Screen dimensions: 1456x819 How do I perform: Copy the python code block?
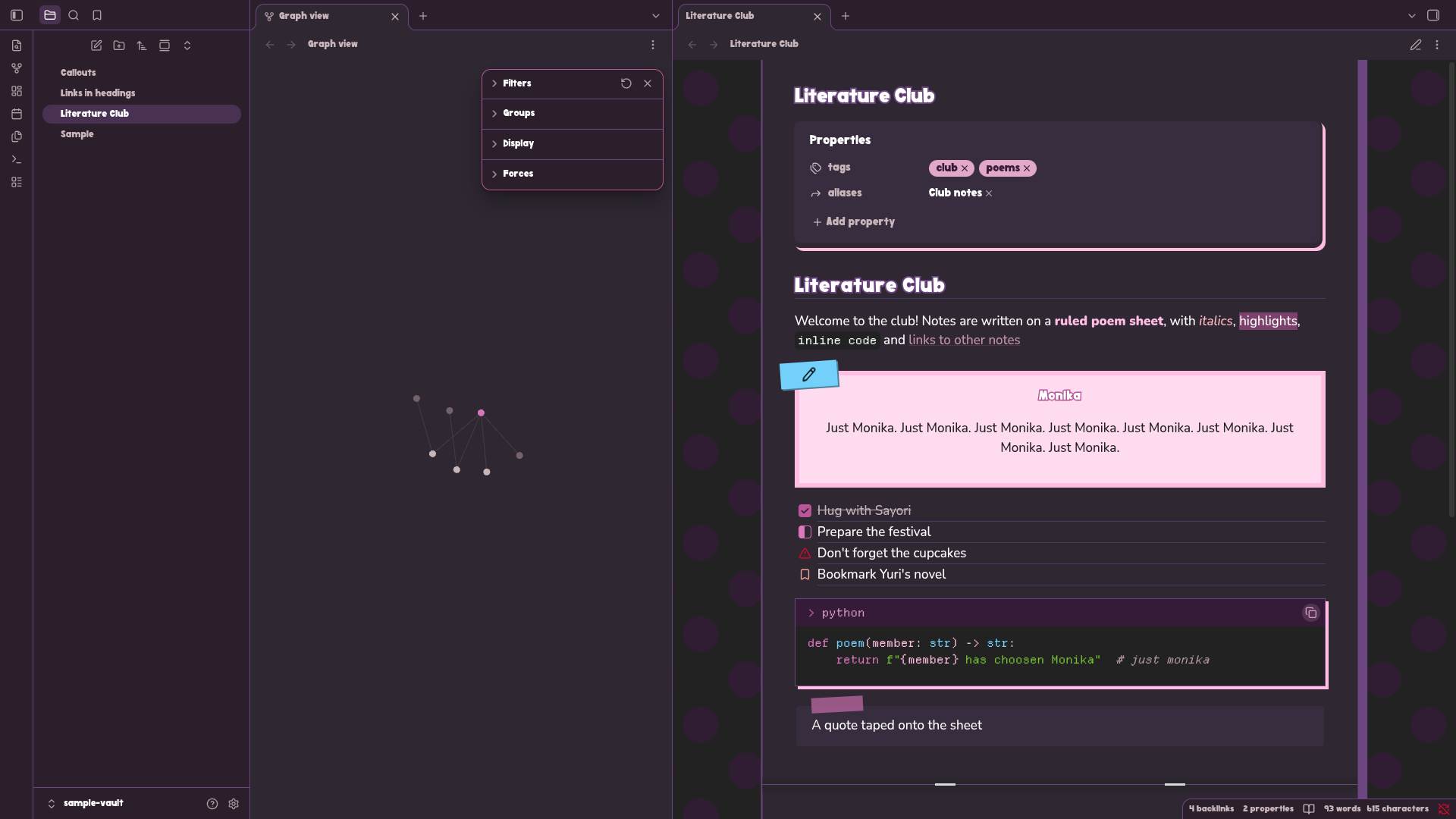click(x=1311, y=613)
